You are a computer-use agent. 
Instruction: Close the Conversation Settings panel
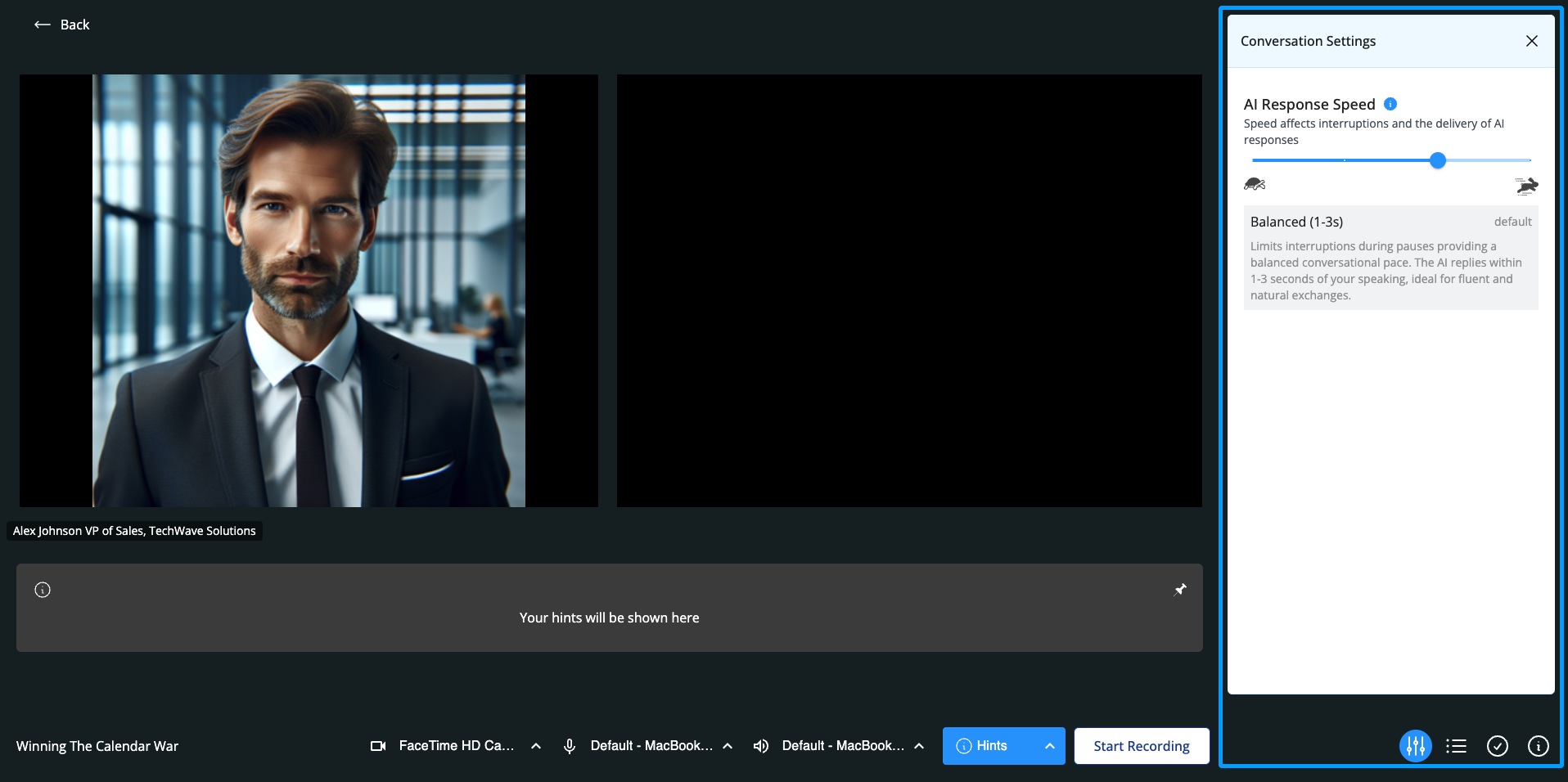(x=1531, y=41)
